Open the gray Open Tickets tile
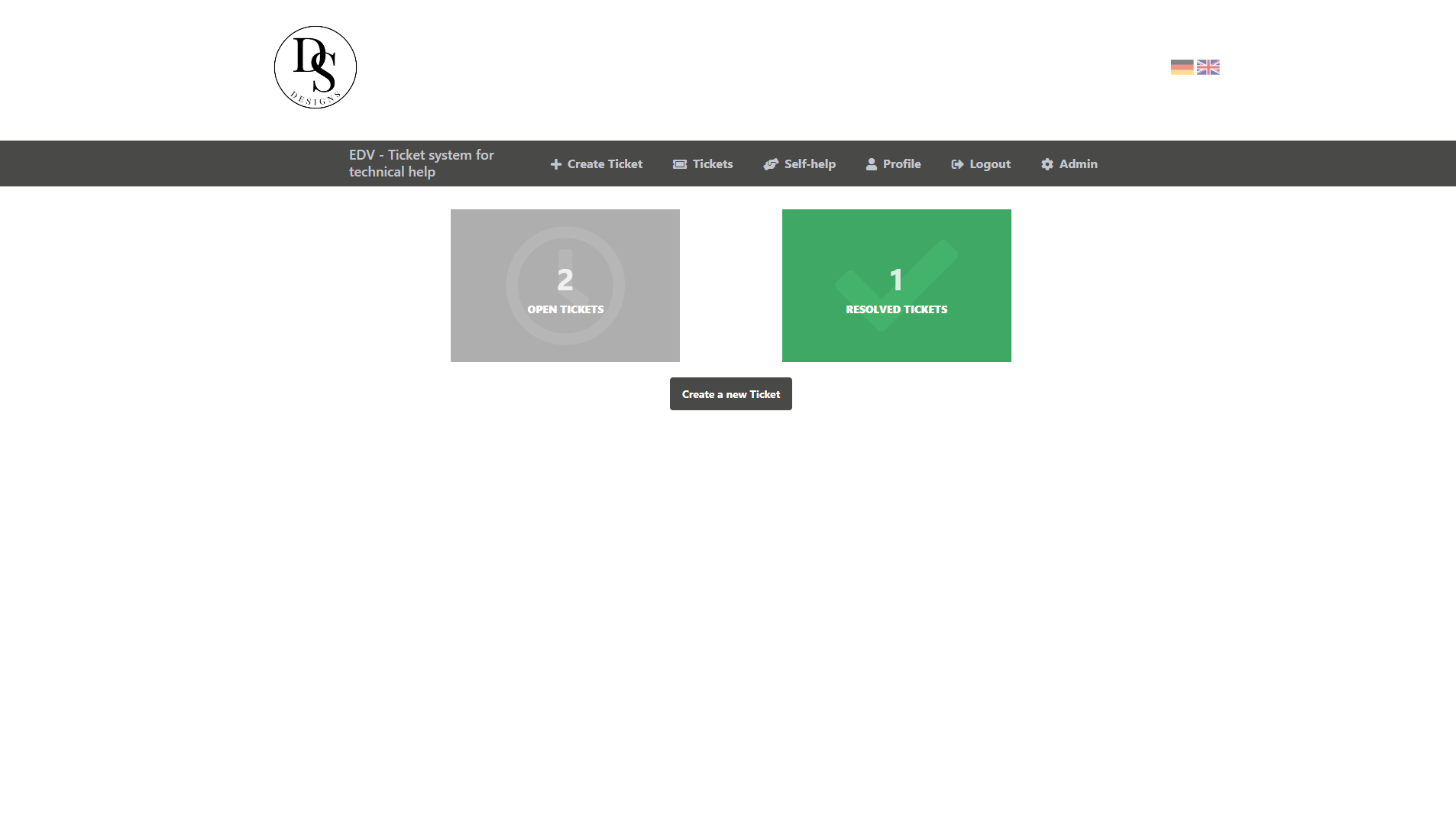The height and width of the screenshot is (822, 1456). click(x=565, y=336)
